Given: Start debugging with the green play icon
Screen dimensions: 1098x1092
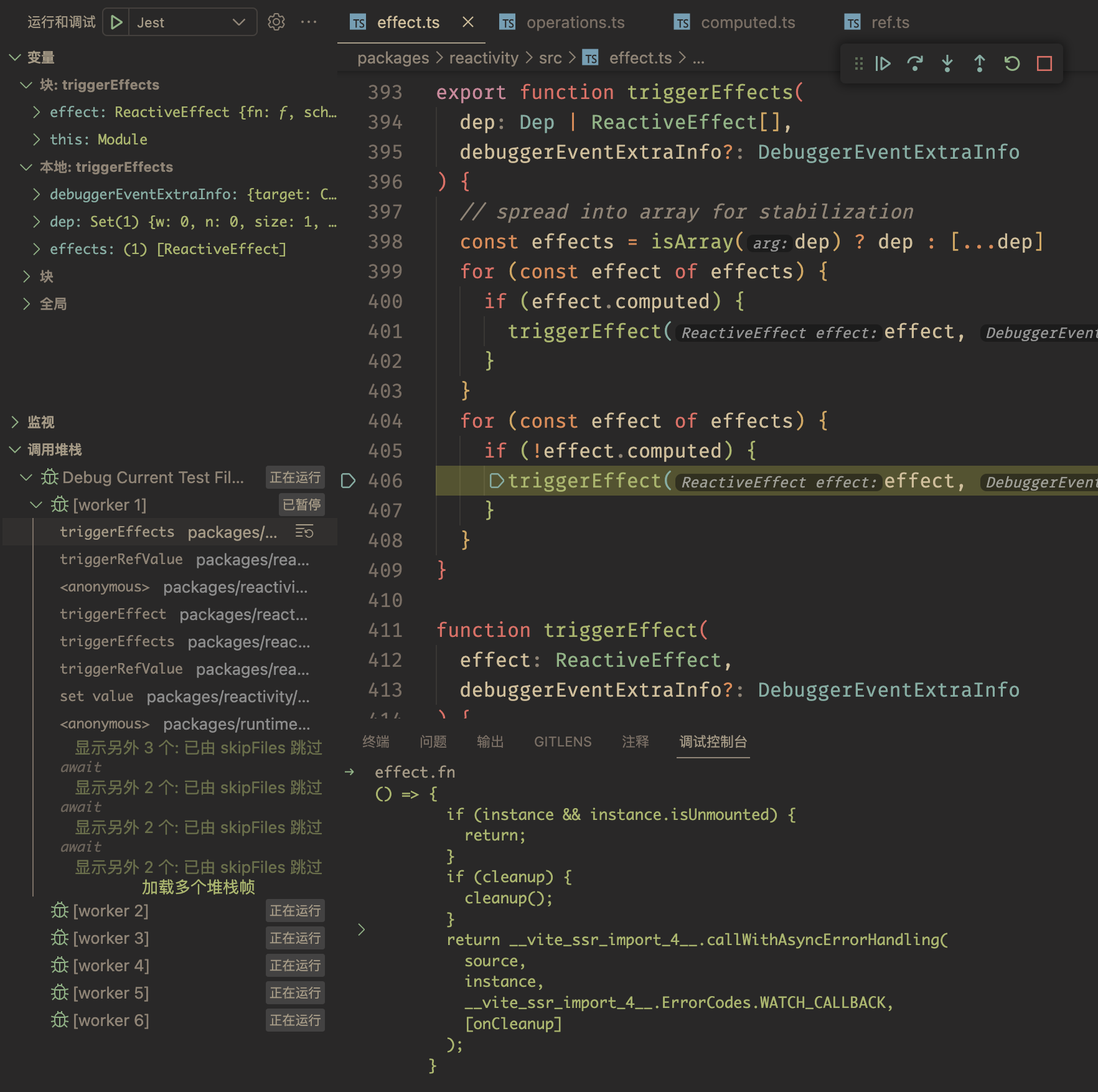Looking at the screenshot, I should point(116,22).
